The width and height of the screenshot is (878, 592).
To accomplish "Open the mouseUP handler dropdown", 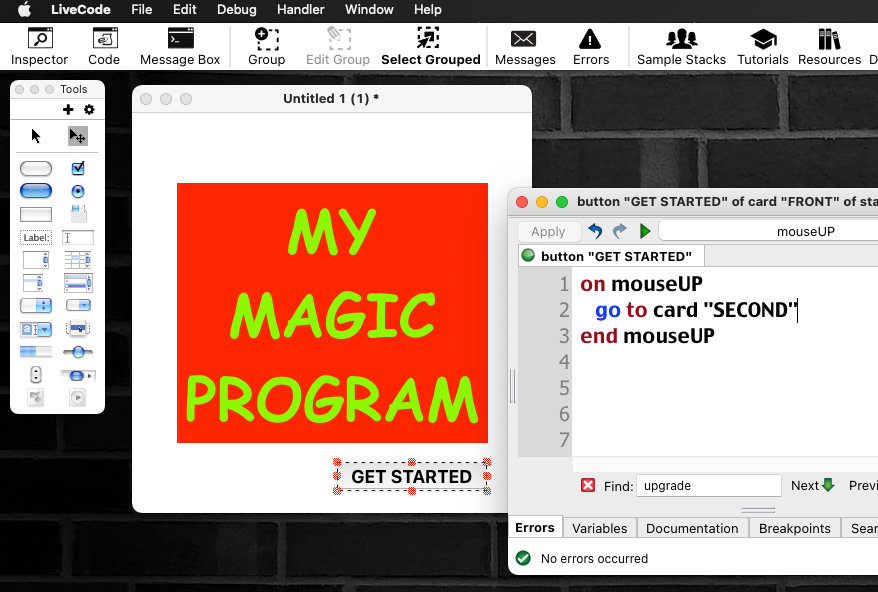I will [x=770, y=231].
